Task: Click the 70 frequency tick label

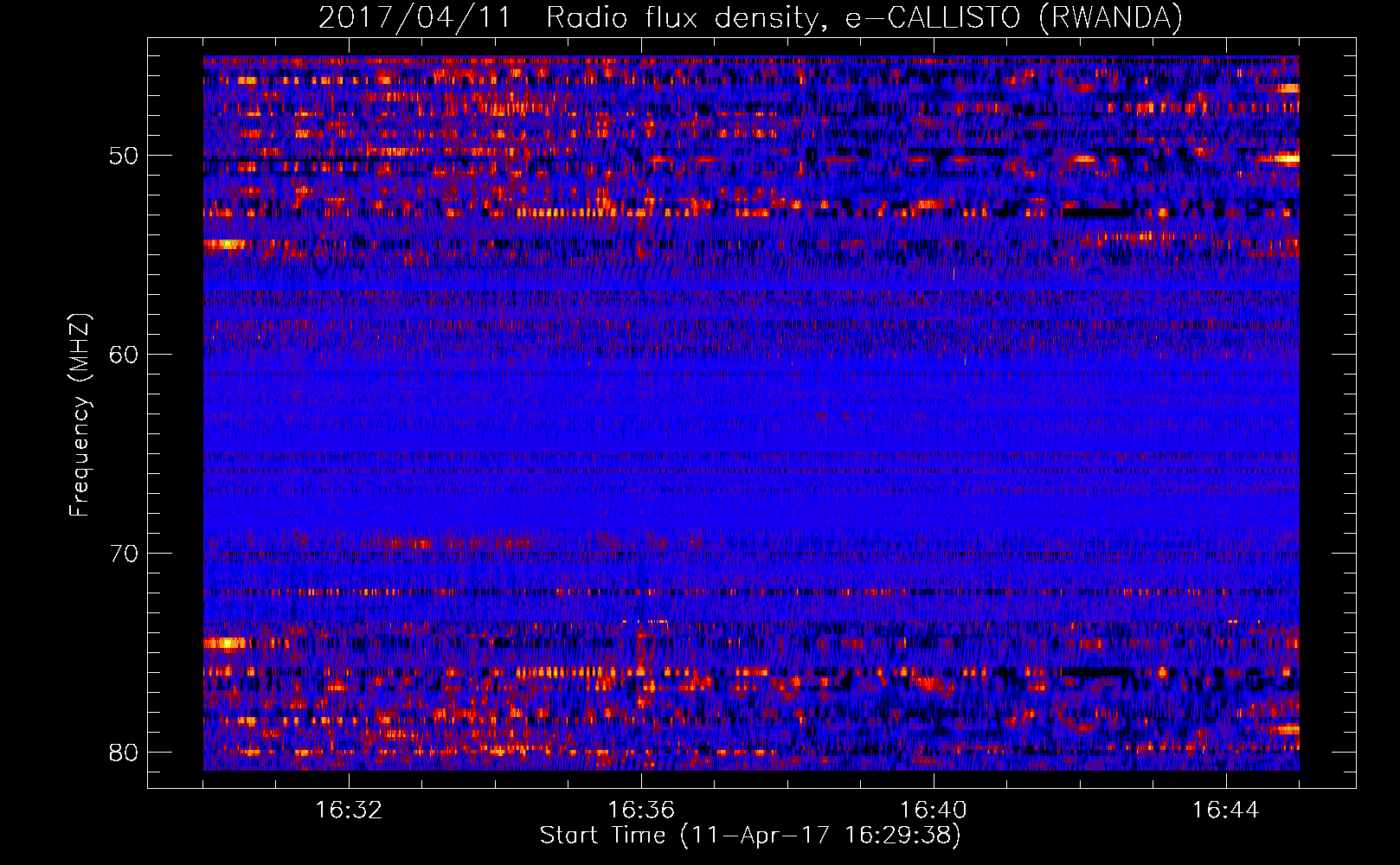Action: coord(124,554)
